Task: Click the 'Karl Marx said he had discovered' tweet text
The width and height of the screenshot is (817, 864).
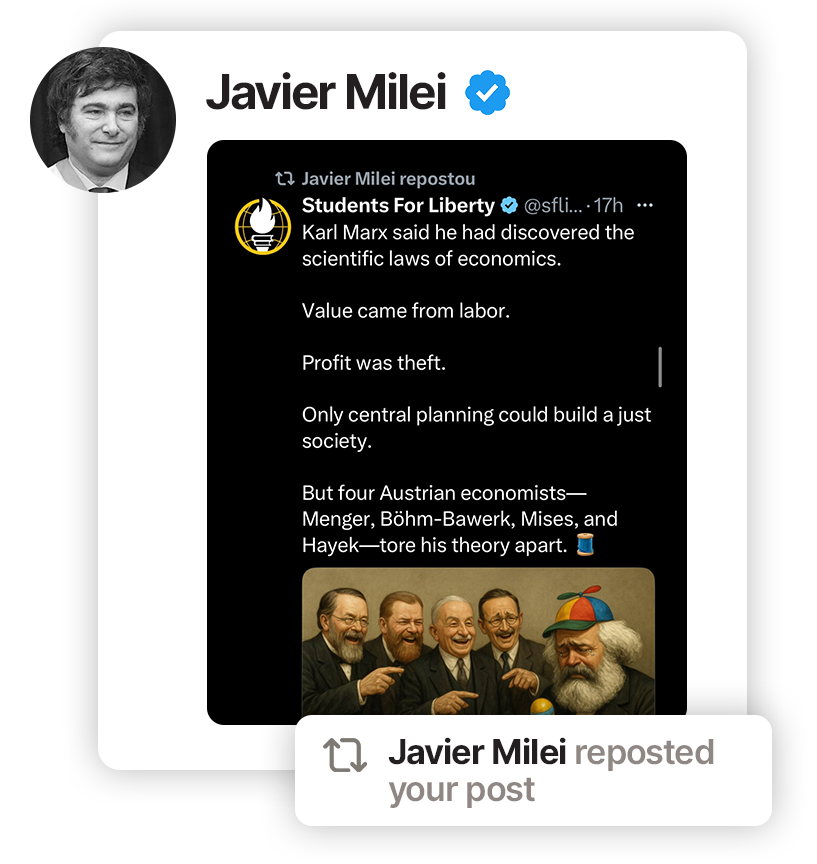Action: (x=468, y=245)
